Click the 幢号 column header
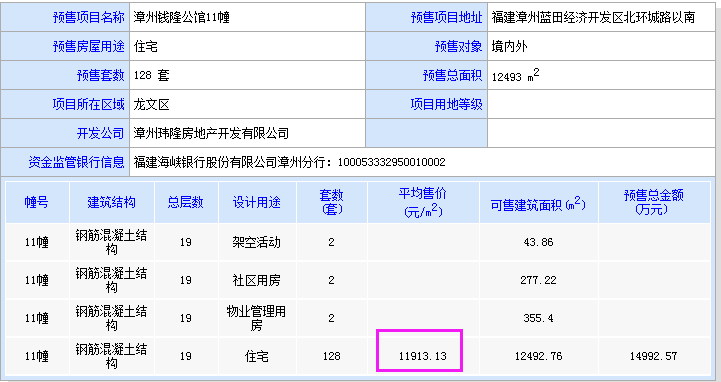The width and height of the screenshot is (721, 382). (x=36, y=202)
